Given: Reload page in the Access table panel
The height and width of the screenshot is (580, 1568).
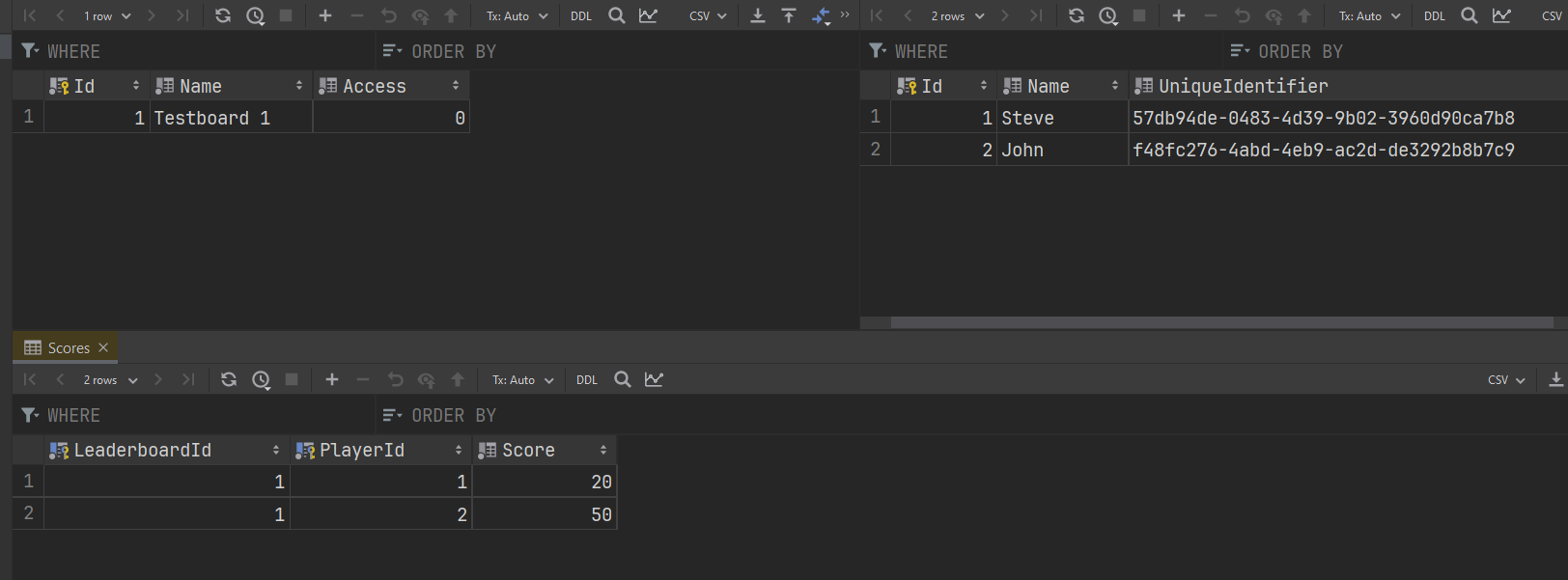Looking at the screenshot, I should click(223, 15).
